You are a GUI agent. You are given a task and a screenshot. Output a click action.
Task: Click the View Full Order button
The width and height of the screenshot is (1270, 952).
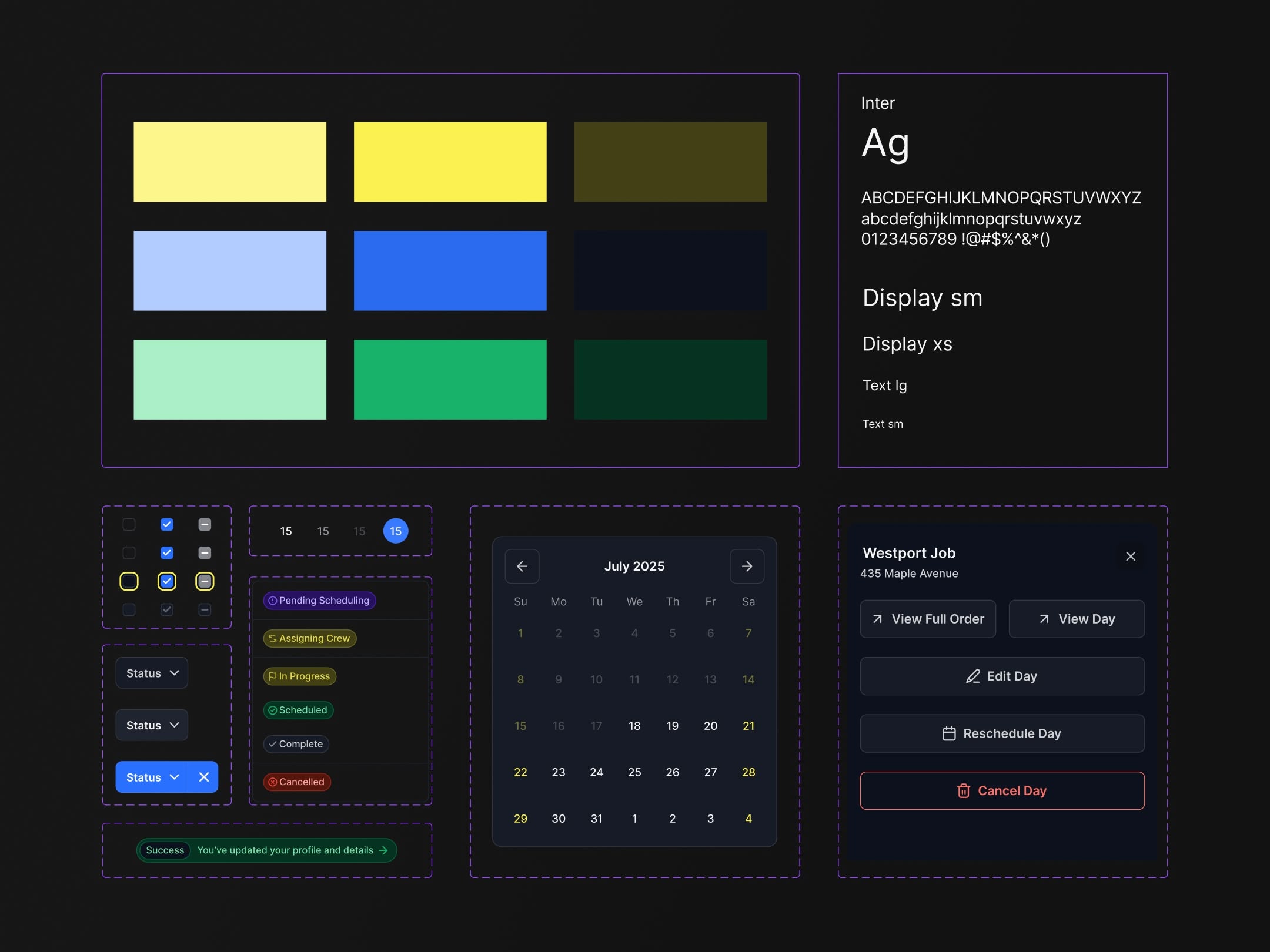pyautogui.click(x=927, y=618)
